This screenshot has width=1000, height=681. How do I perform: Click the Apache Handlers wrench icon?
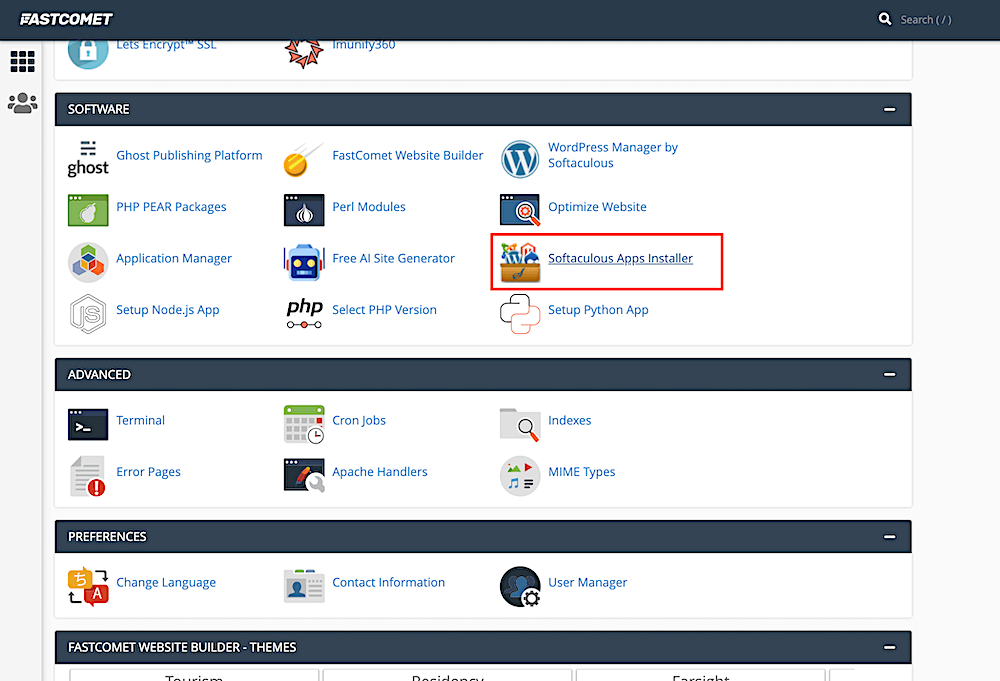tap(304, 476)
